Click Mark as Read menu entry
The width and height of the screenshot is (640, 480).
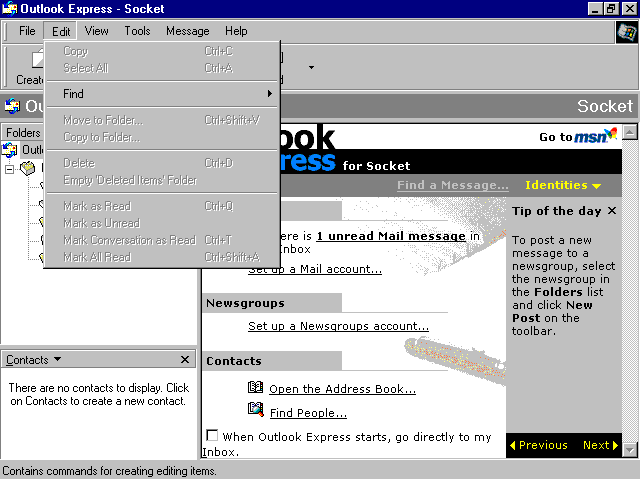point(162,206)
